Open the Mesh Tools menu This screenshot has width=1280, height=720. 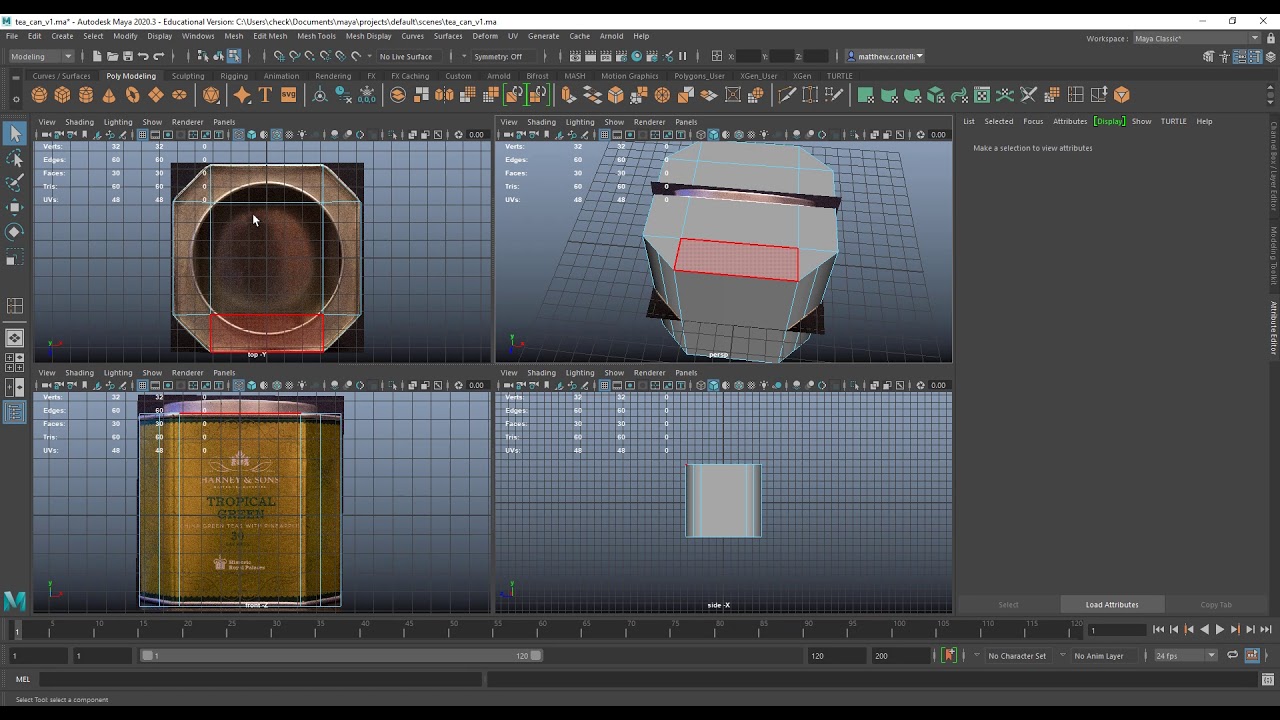(316, 36)
